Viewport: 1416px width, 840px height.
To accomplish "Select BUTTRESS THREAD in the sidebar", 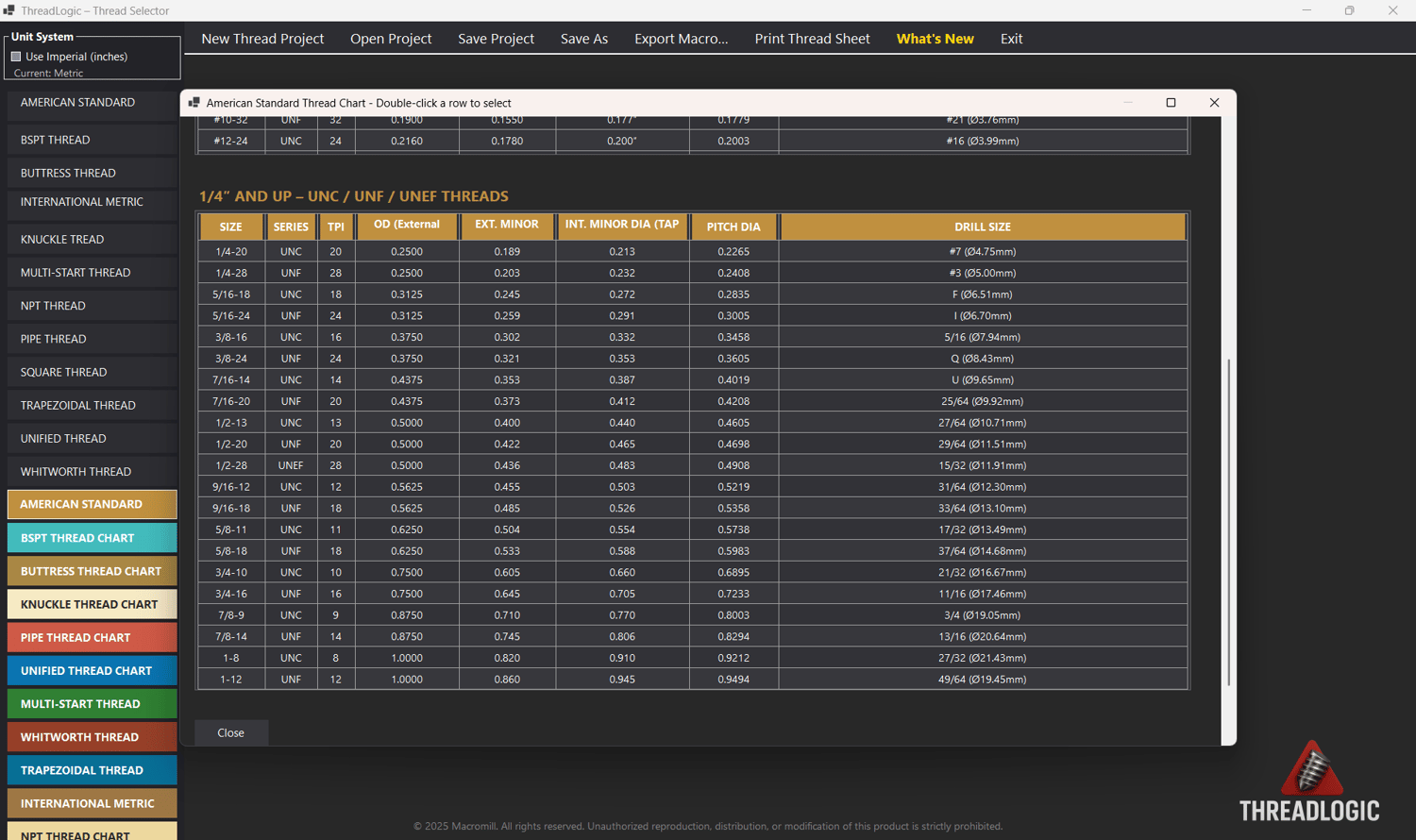I will (92, 173).
